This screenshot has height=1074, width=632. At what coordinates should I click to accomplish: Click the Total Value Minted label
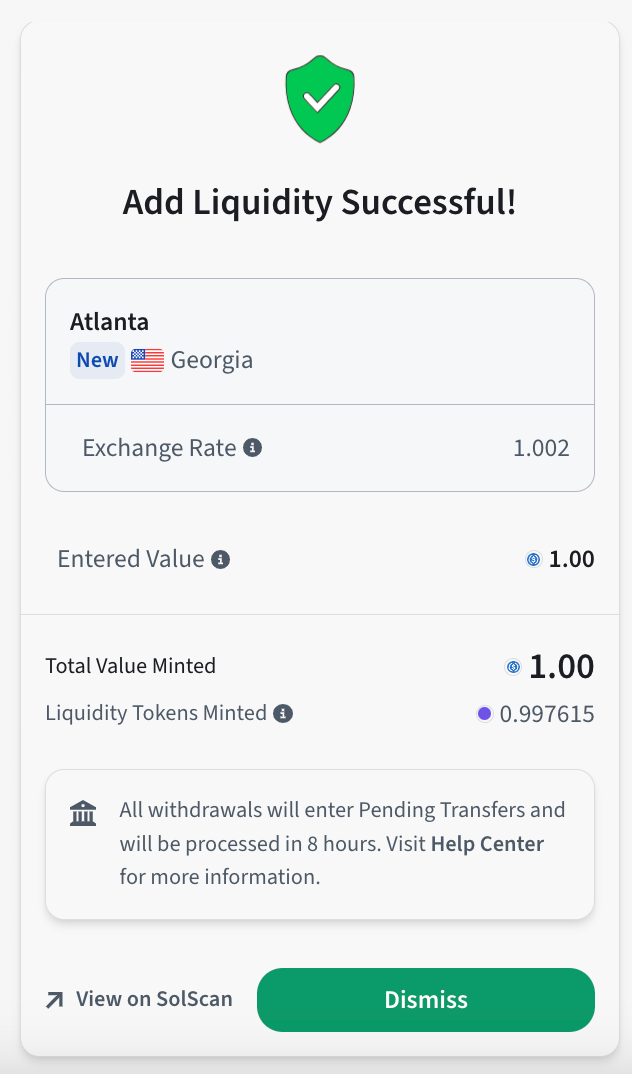point(130,666)
